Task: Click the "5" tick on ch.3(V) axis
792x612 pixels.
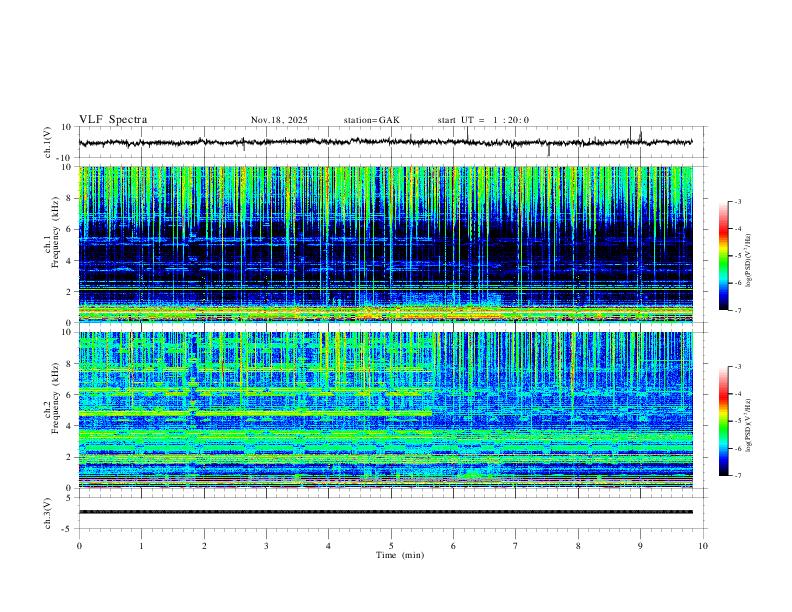Action: pyautogui.click(x=69, y=498)
